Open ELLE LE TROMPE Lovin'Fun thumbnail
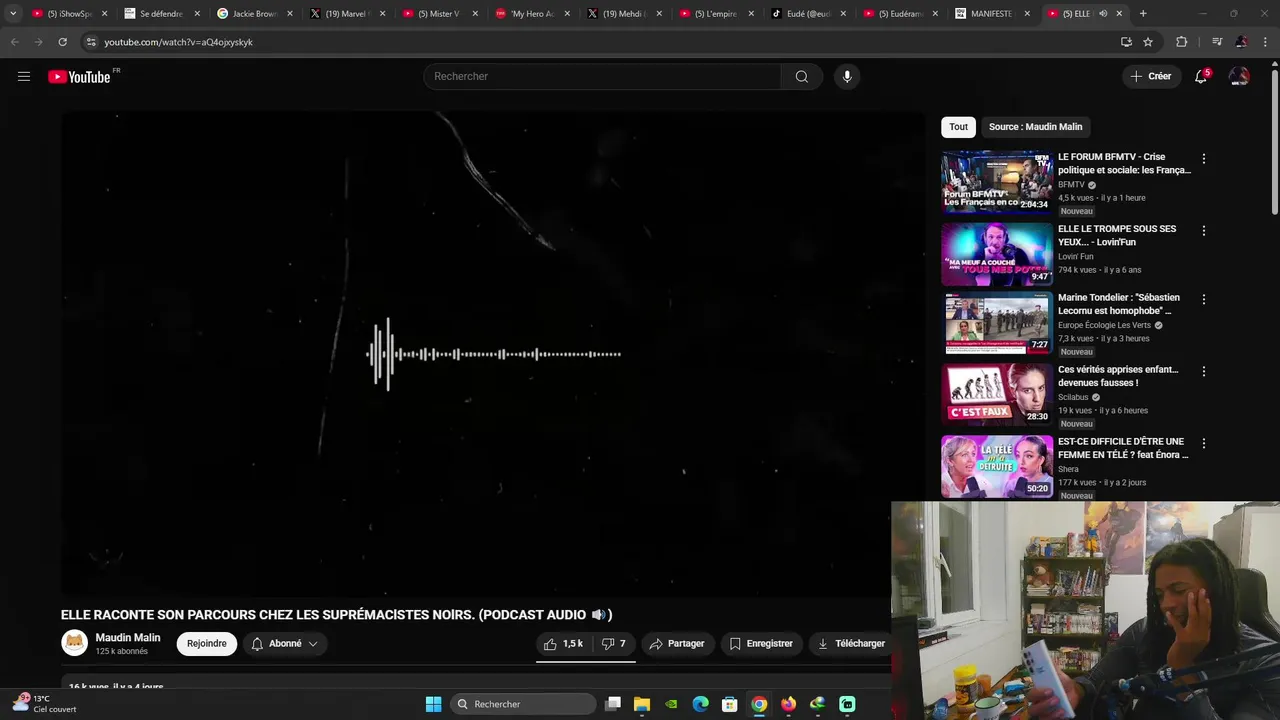Screen dimensions: 1280x720 [996, 253]
